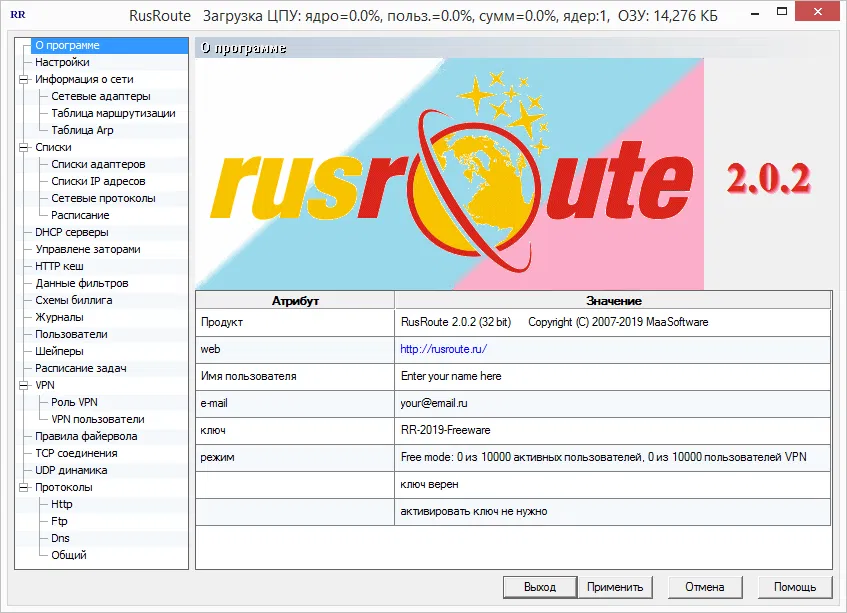
Task: Open DHCP серверы page
Action: 71,232
